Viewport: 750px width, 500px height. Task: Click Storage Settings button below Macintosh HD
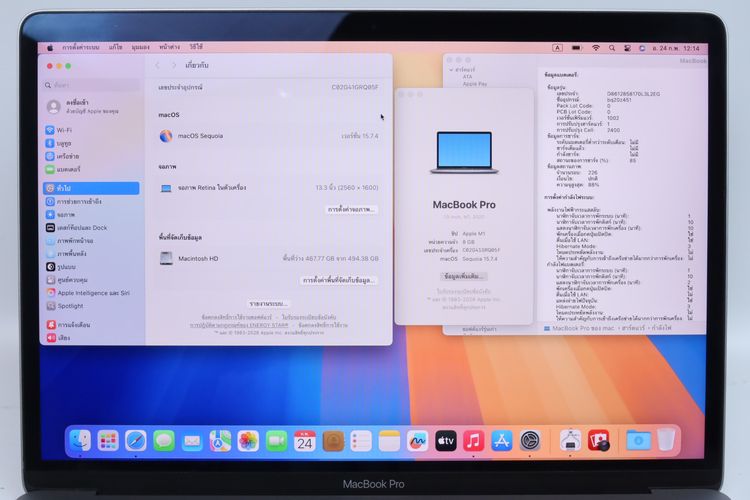tap(339, 280)
